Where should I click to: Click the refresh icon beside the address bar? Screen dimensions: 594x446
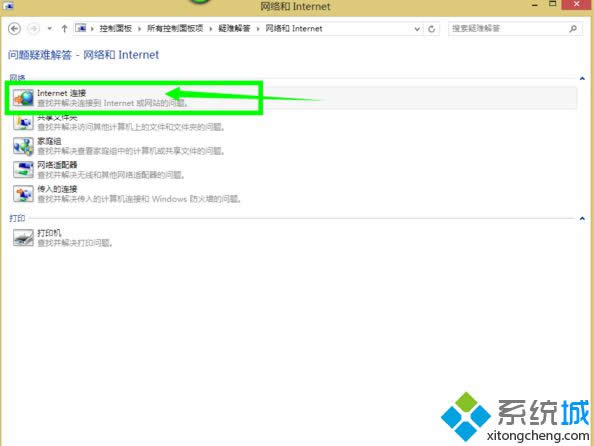[431, 29]
